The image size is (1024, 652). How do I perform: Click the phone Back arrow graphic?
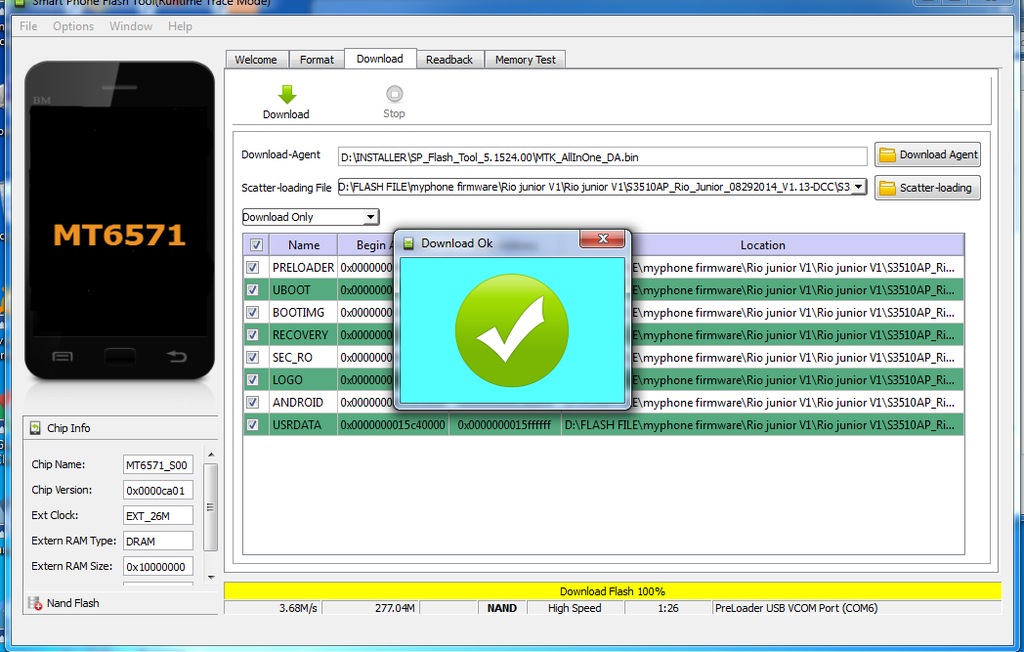(x=176, y=356)
